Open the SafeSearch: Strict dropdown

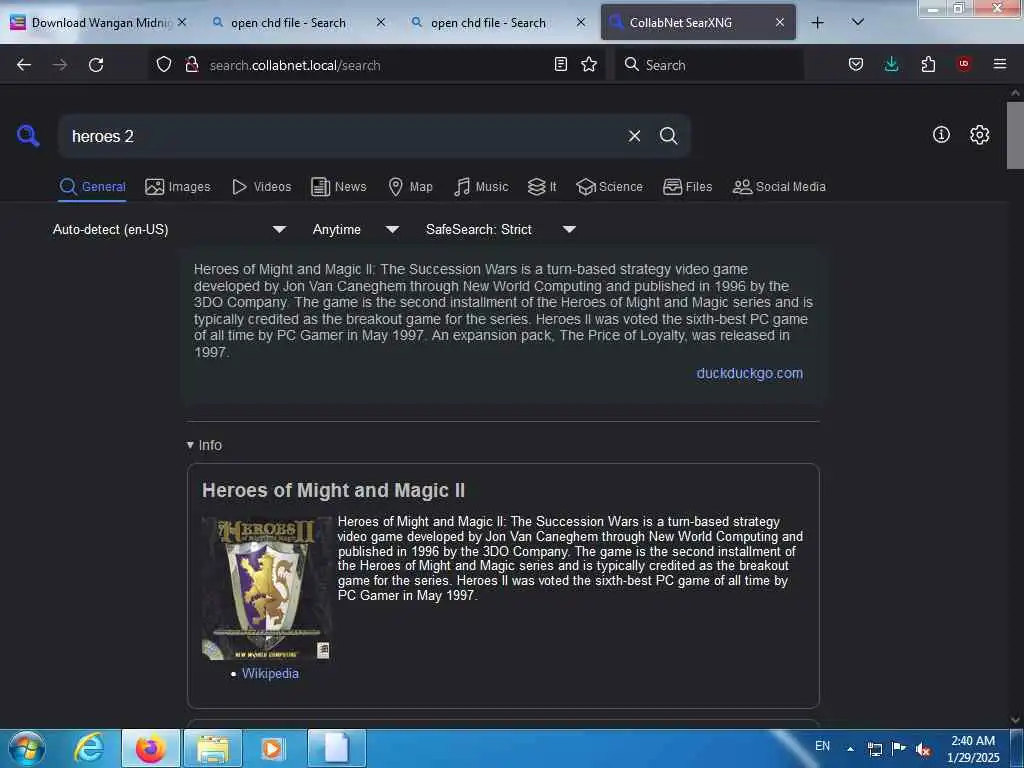tap(500, 229)
